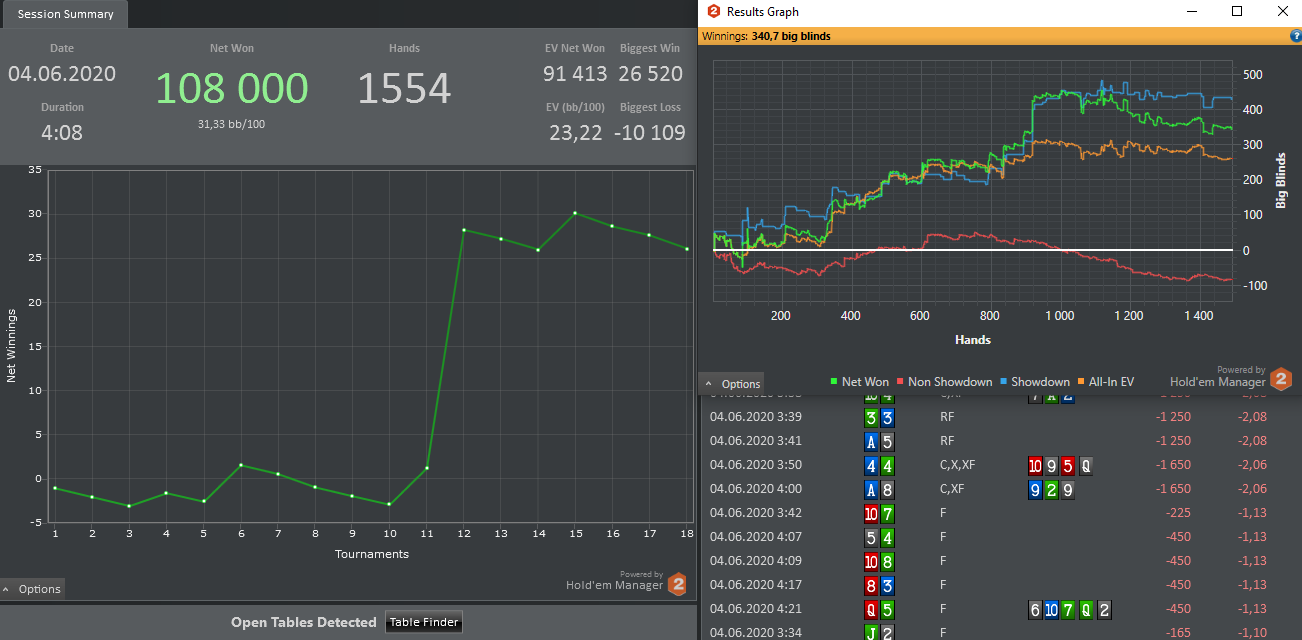Click the green 4 card in the 4:07 row

pyautogui.click(x=886, y=537)
